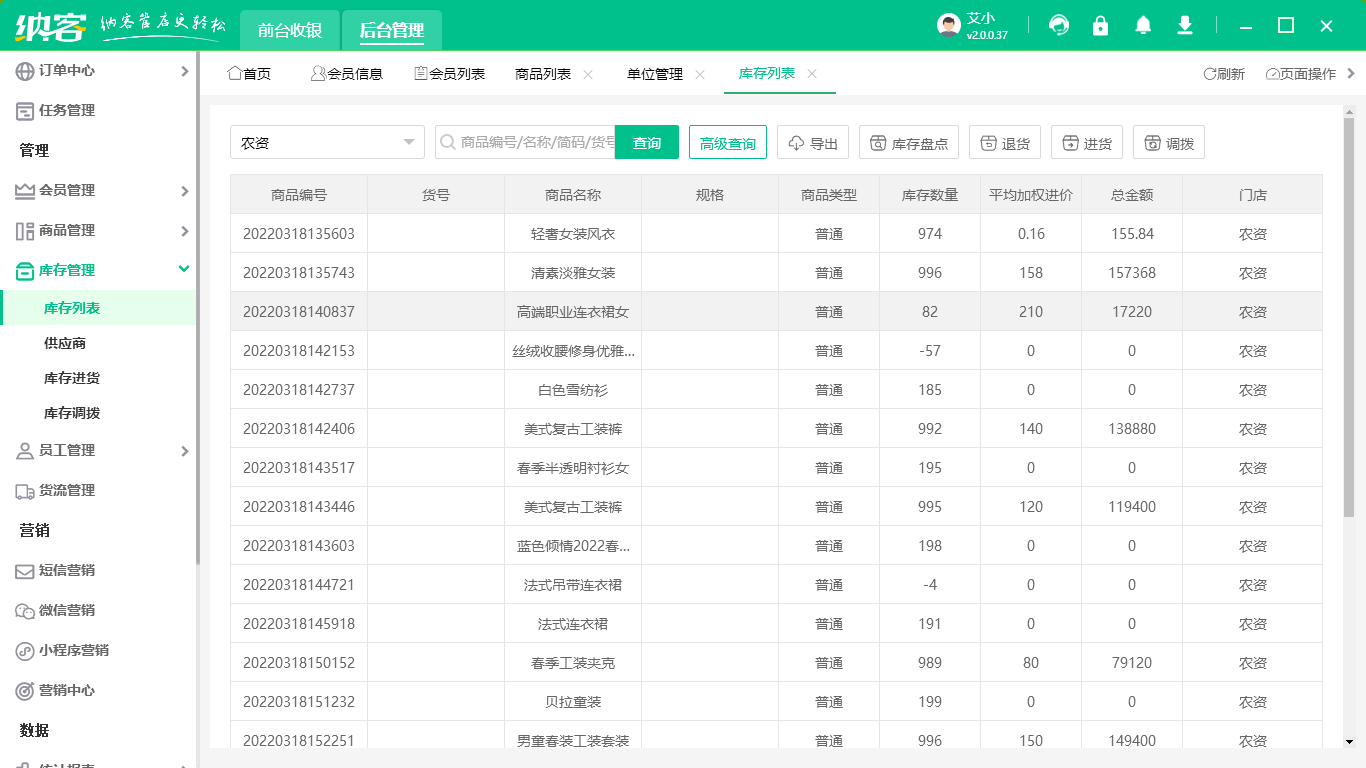Expand the 会员管理 menu chevron
1366x768 pixels.
tap(184, 191)
